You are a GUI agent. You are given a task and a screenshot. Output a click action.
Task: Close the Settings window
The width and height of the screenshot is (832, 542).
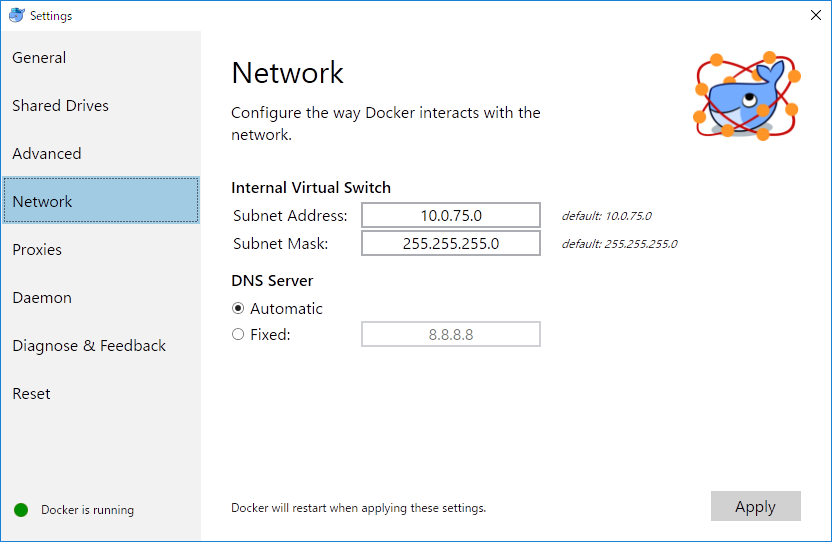[816, 15]
